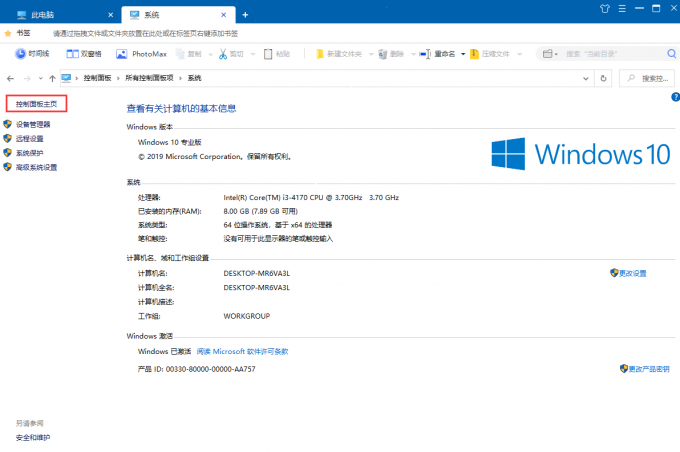680x452 pixels.
Task: Click the Windows 10 专业版 text
Action: (170, 142)
